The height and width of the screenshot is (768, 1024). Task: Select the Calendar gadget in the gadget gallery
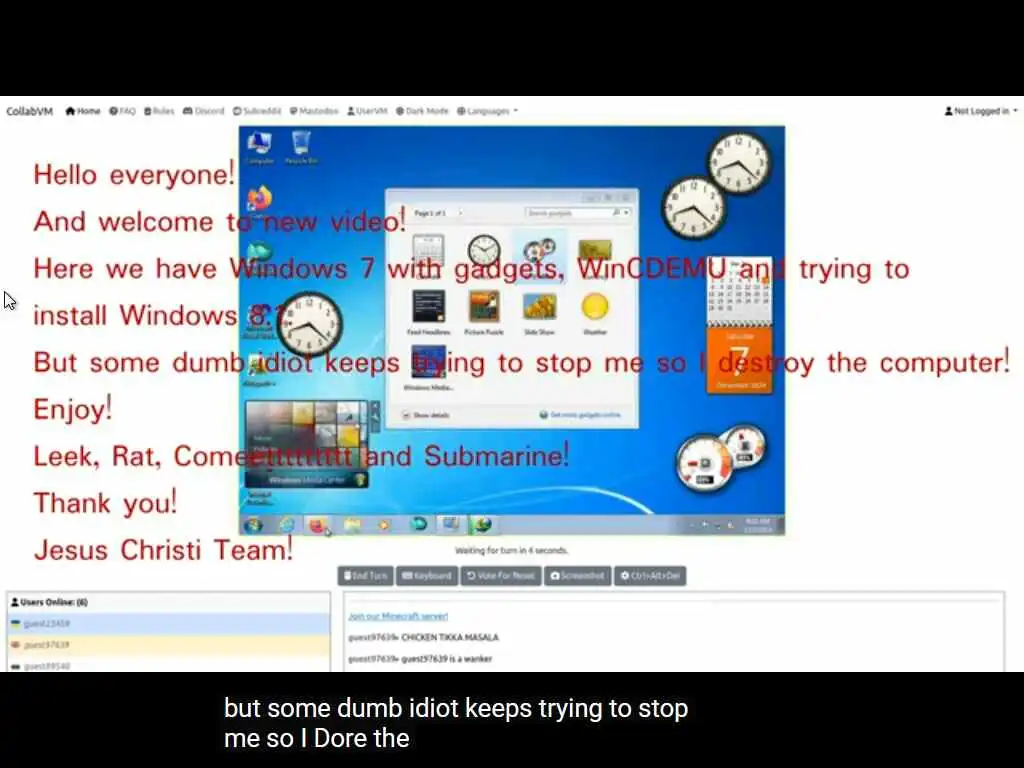pos(428,252)
